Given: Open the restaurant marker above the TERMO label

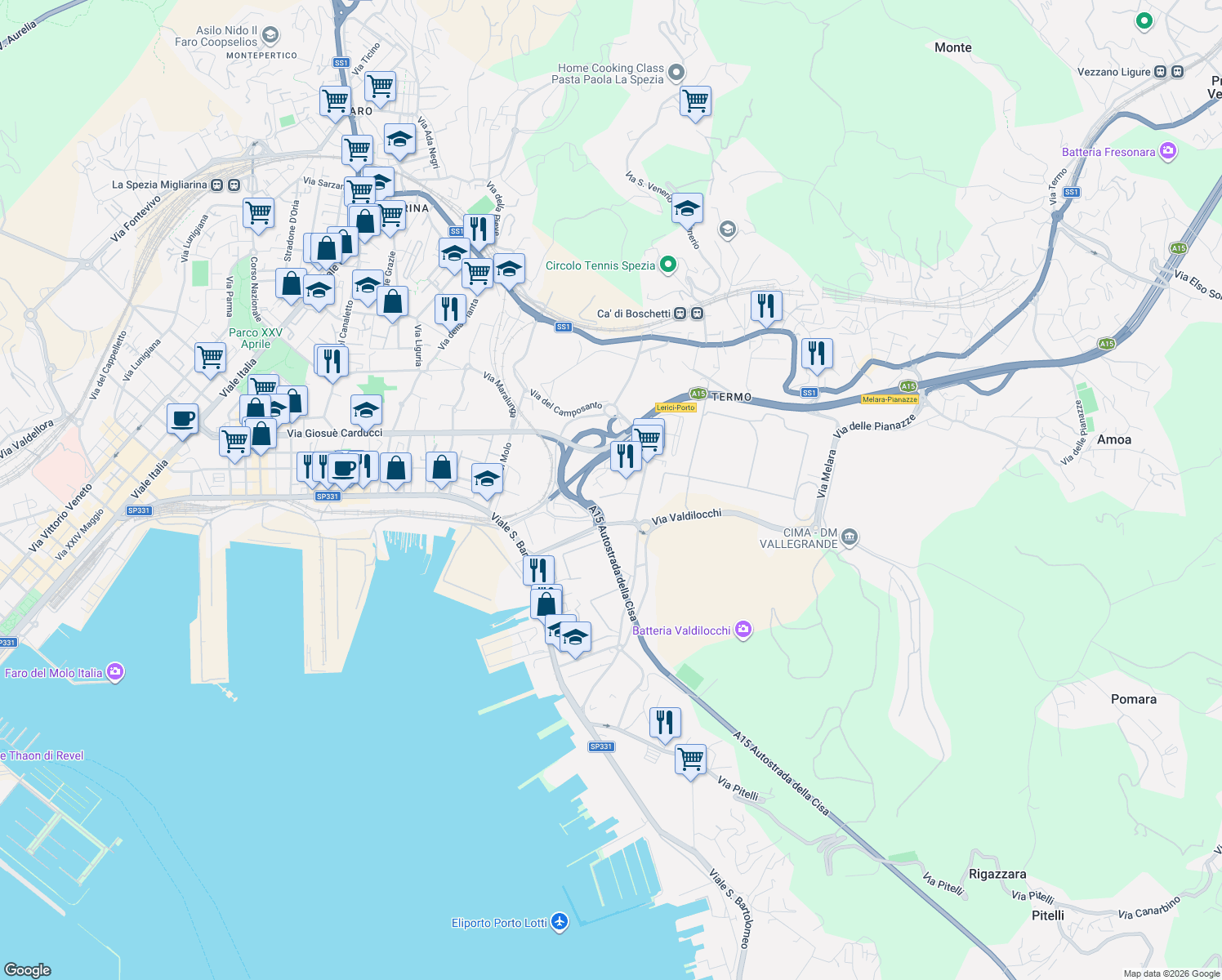Looking at the screenshot, I should click(x=817, y=354).
